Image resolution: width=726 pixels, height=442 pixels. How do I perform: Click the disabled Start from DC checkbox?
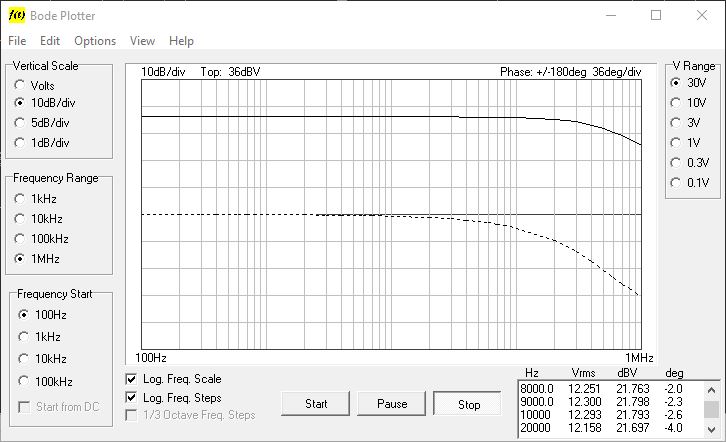(23, 407)
